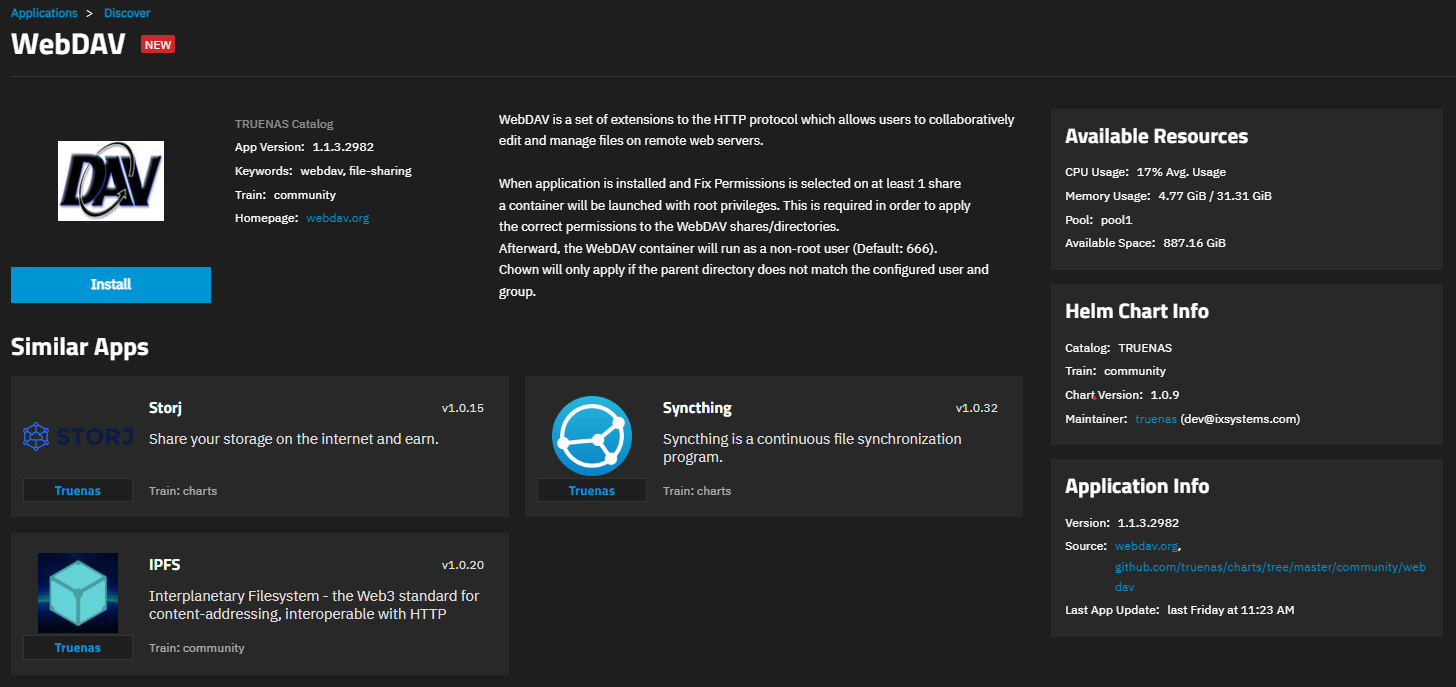
Task: Click the WebDAV app logo
Action: click(x=111, y=181)
